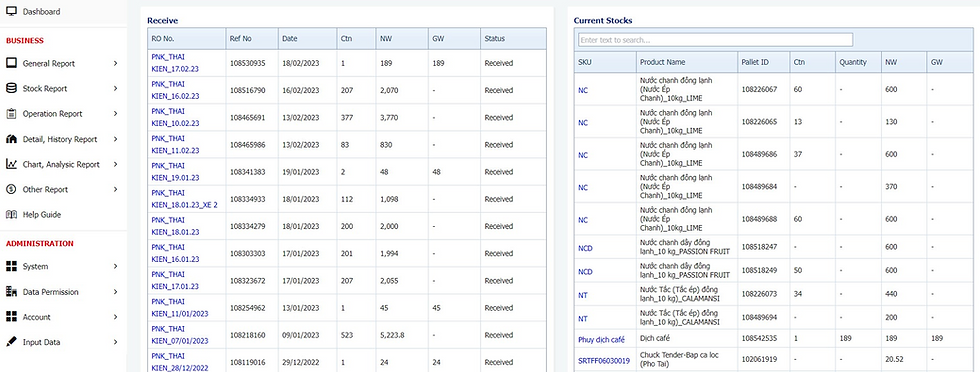Open receive order PNK_THAI KIEN_16.02.23
The image size is (980, 372).
(175, 91)
